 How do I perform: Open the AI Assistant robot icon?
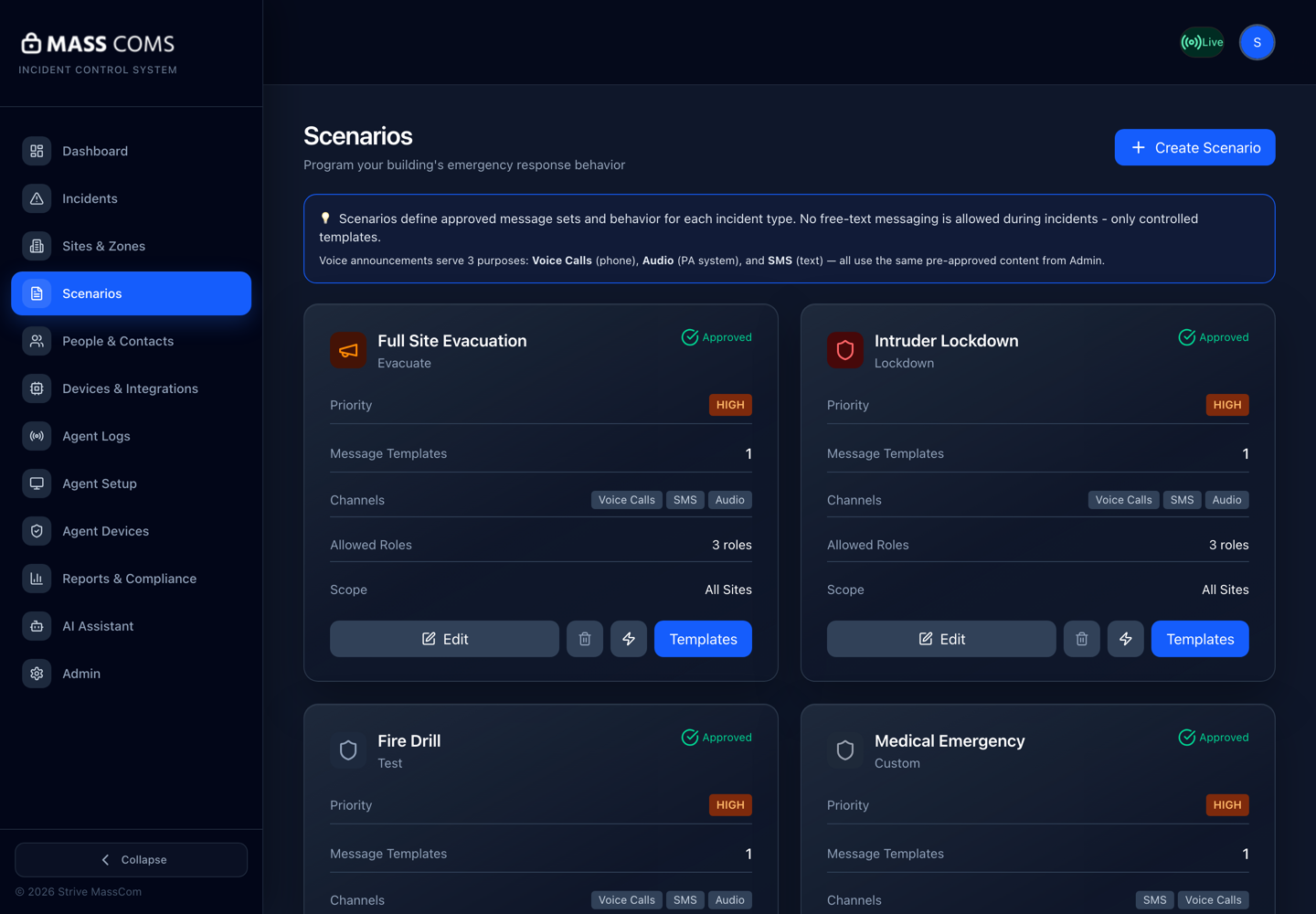37,626
